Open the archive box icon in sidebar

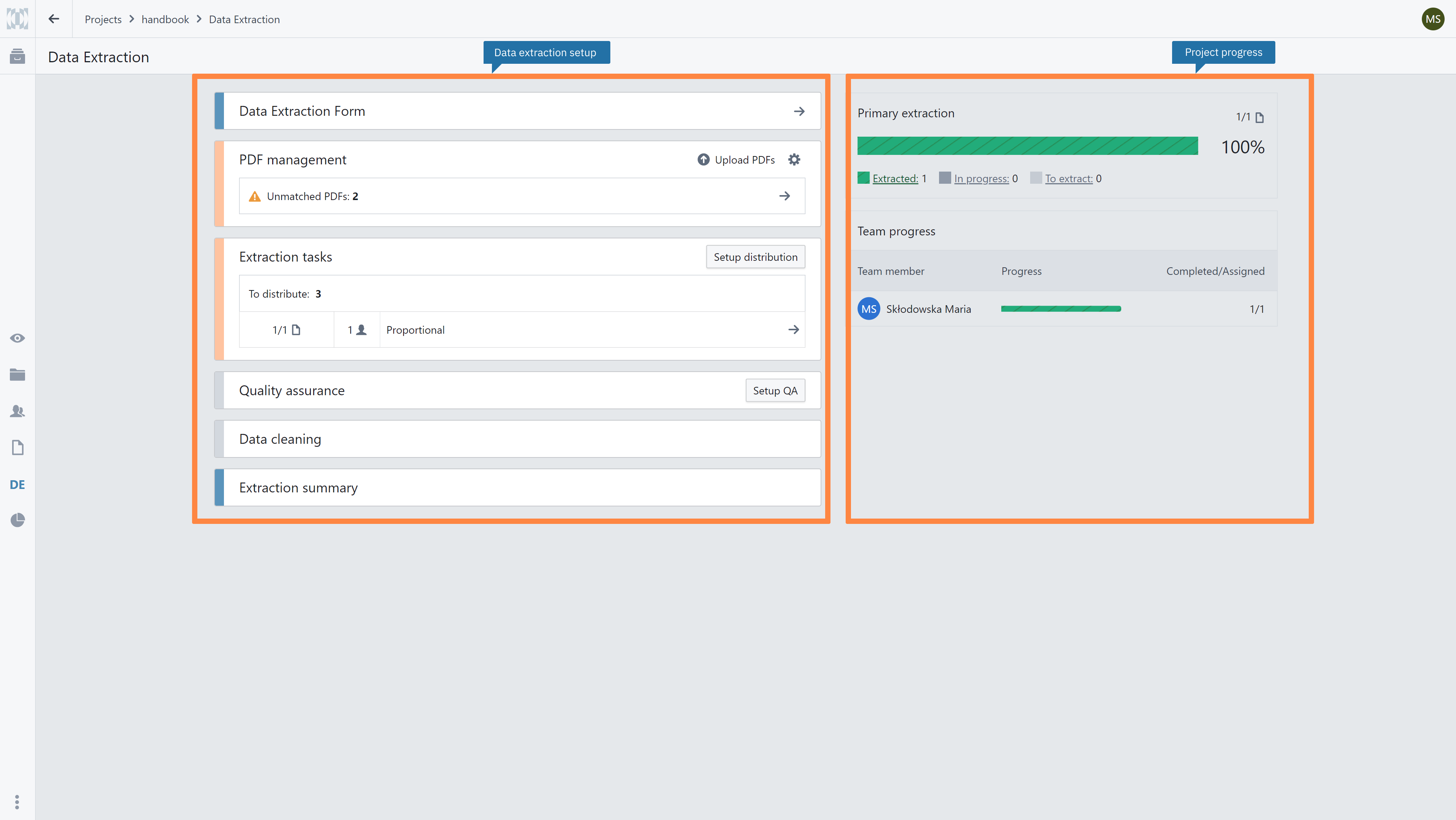tap(17, 56)
